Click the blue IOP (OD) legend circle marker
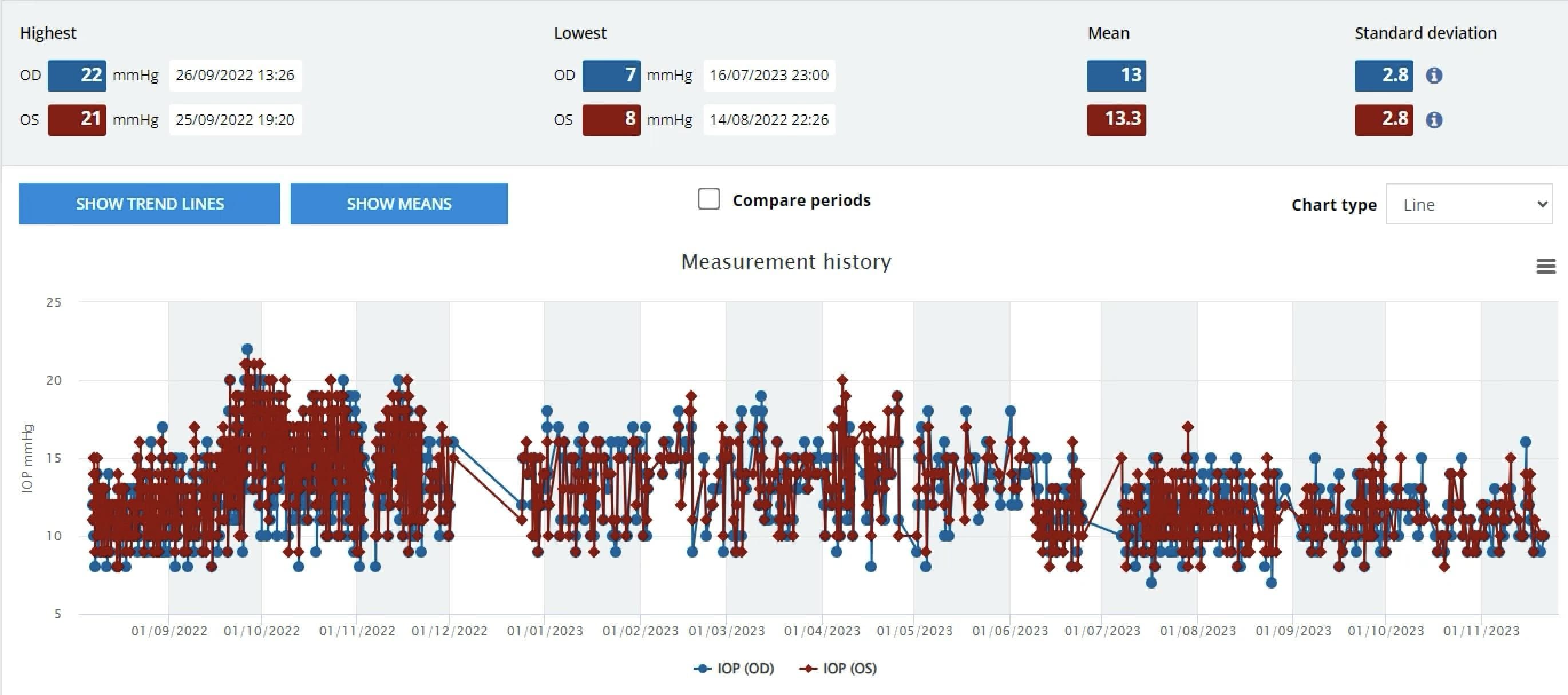This screenshot has height=695, width=1568. pyautogui.click(x=703, y=668)
